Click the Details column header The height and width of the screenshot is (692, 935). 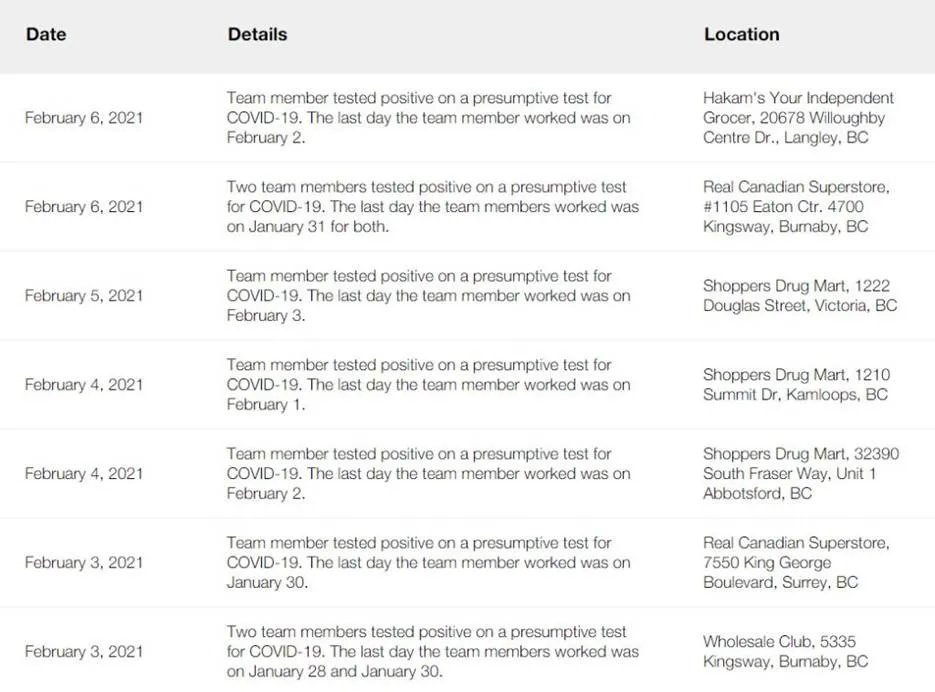[x=257, y=34]
